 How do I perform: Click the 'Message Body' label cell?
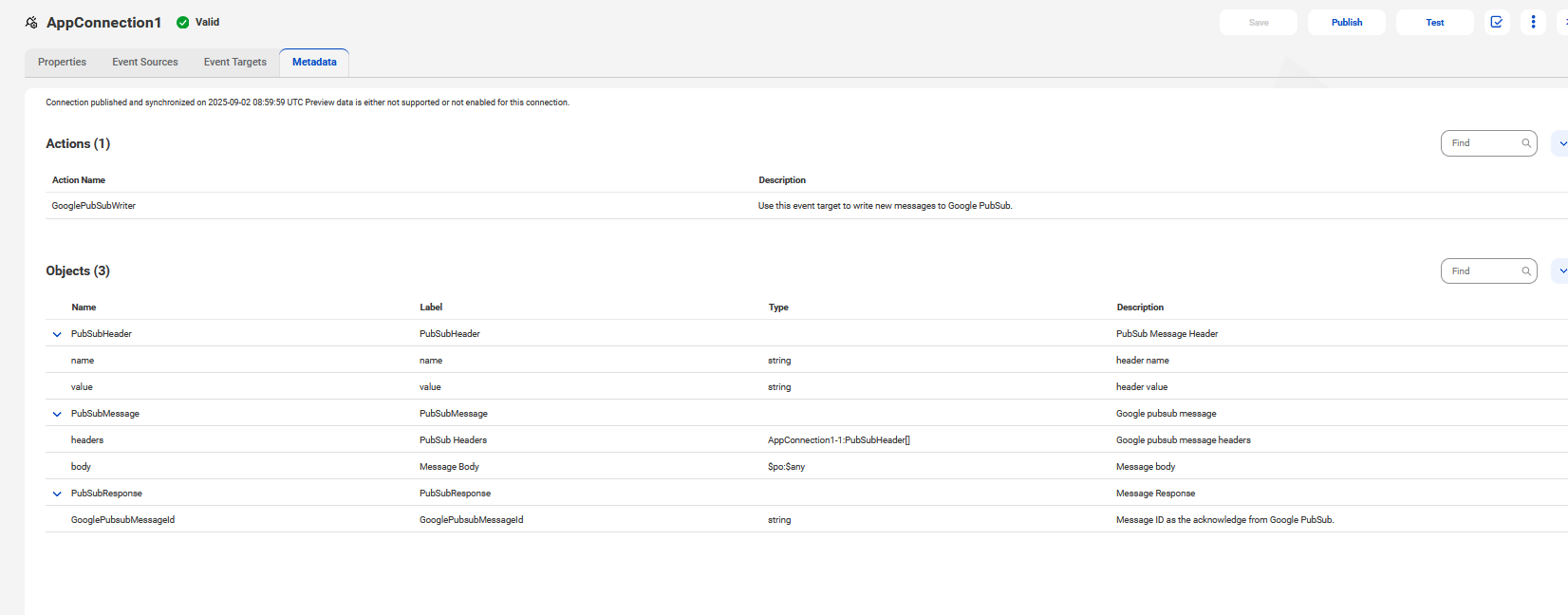point(449,467)
